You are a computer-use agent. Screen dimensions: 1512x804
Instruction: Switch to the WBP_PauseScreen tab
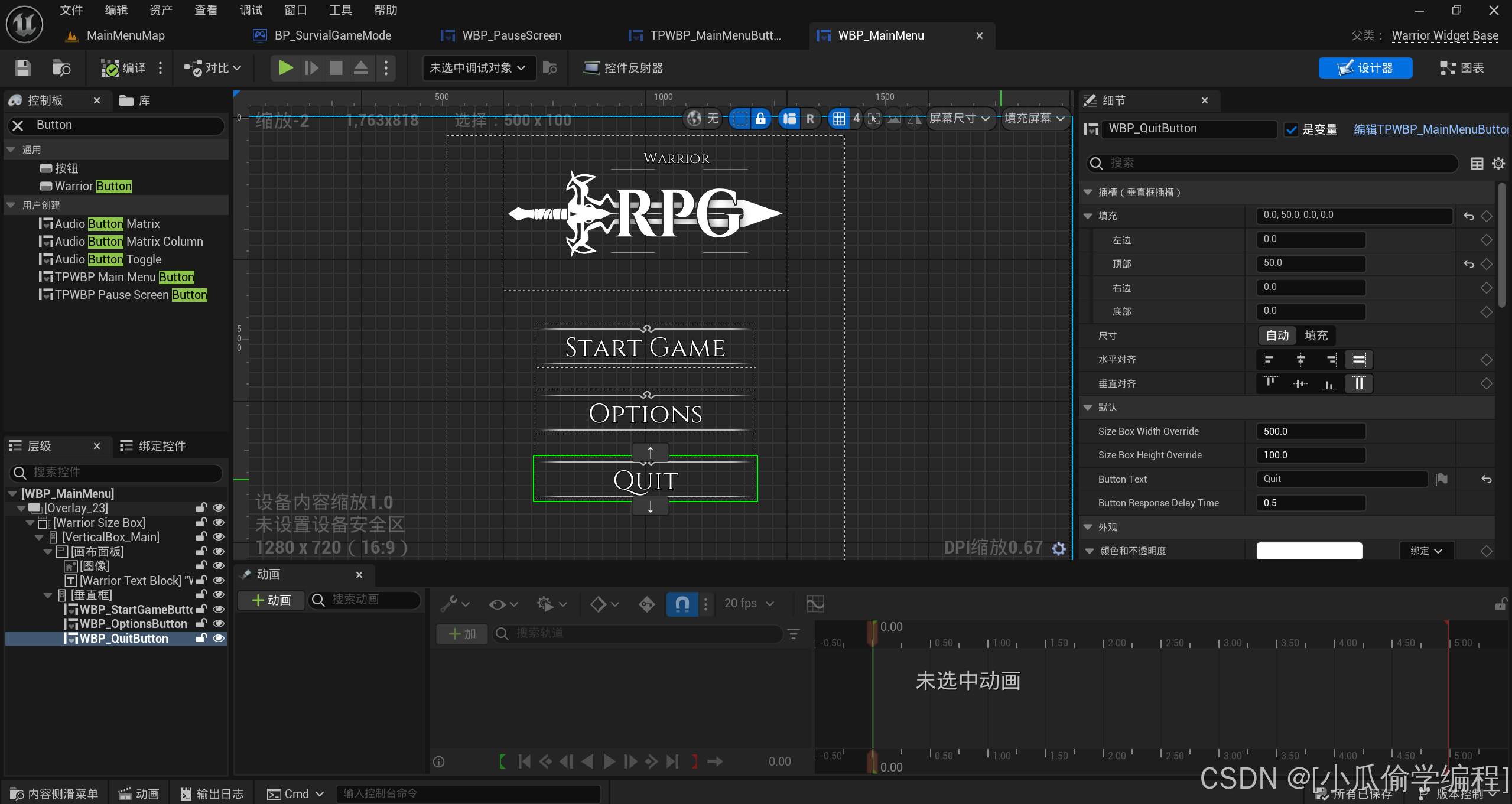point(511,35)
